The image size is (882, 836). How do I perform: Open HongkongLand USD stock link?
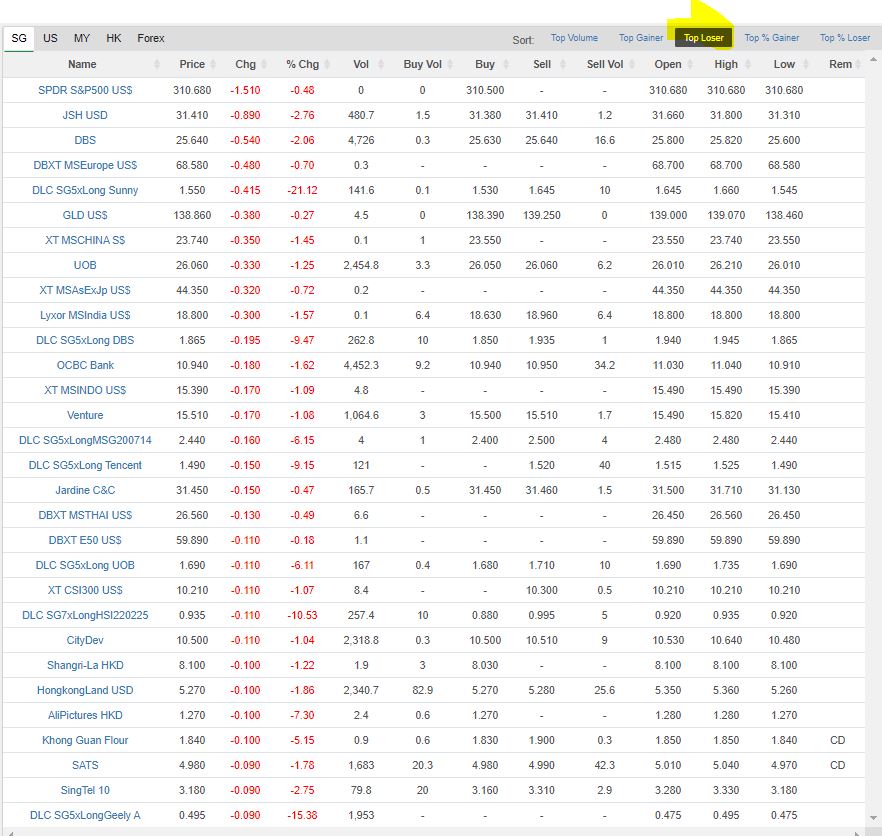point(85,690)
